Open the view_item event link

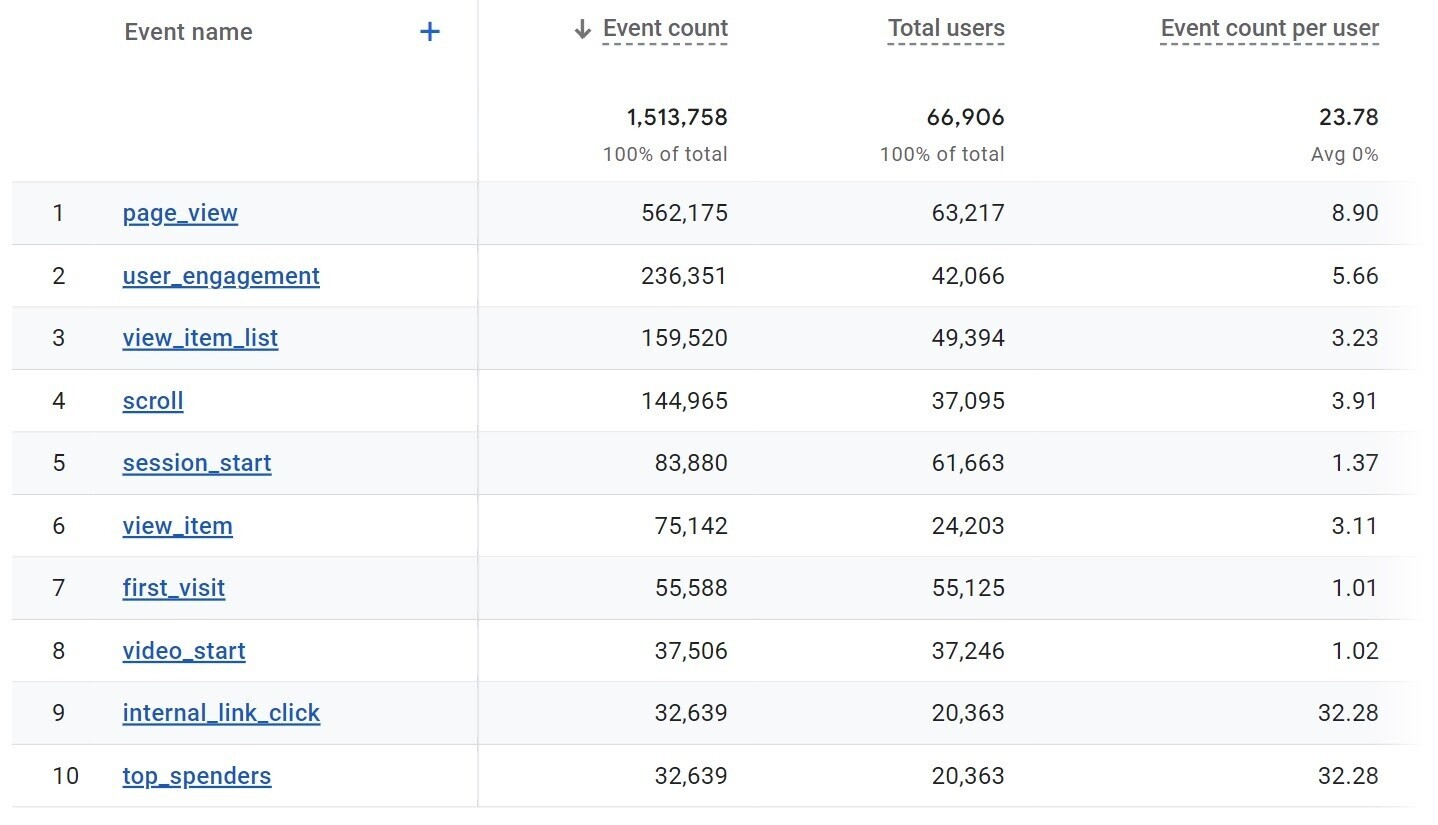tap(177, 526)
